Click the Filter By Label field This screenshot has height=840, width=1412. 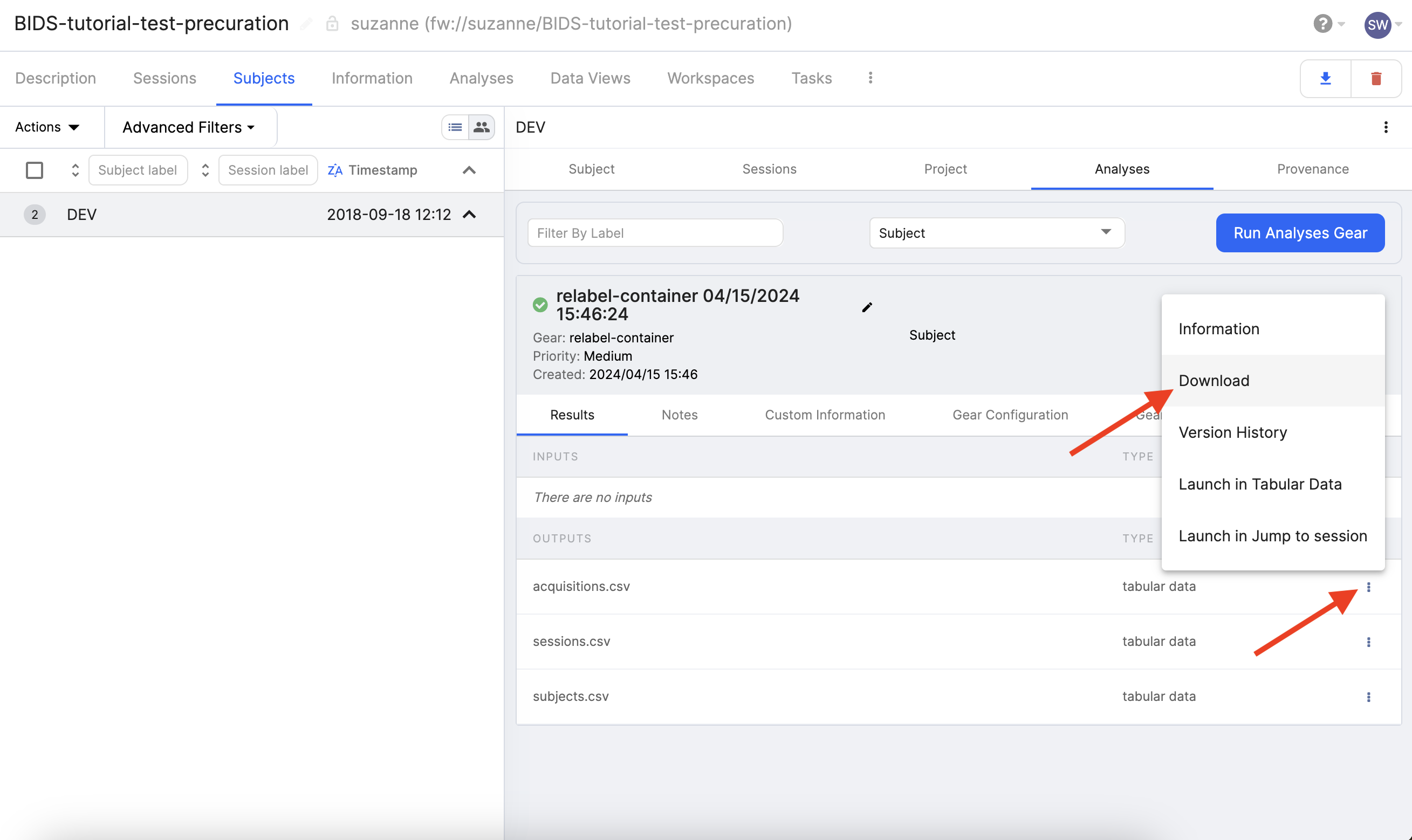[655, 232]
